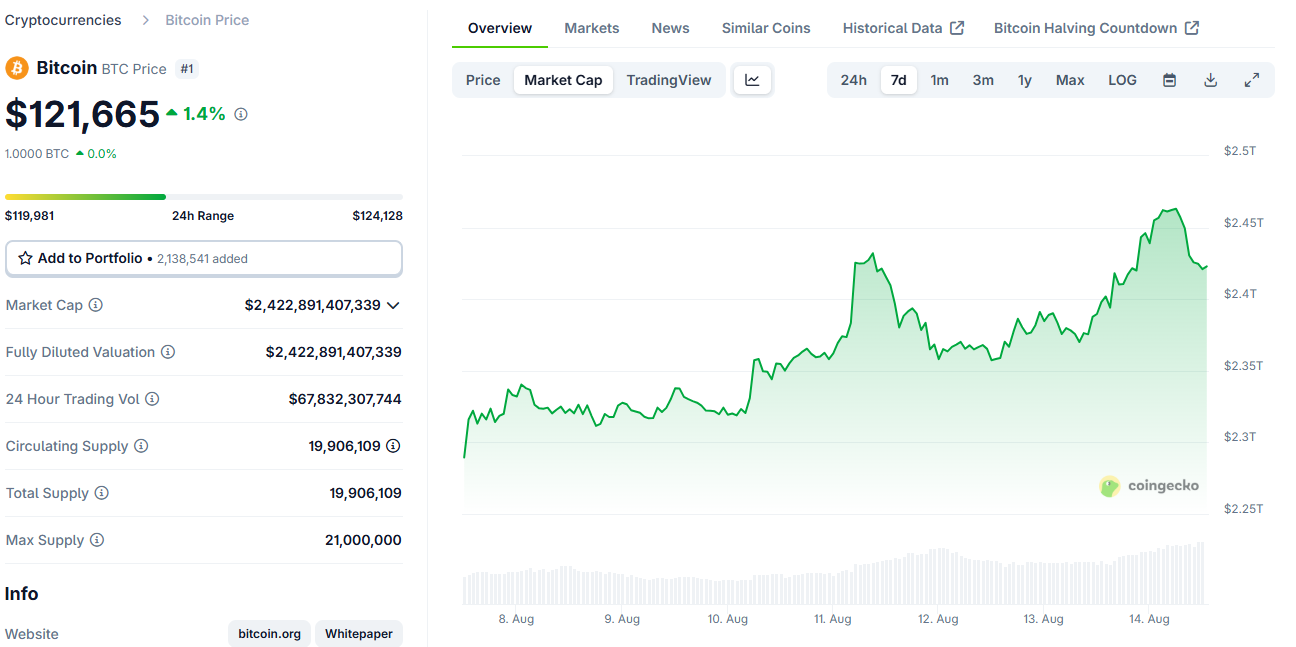Click Bitcoin Price breadcrumb

tap(207, 20)
